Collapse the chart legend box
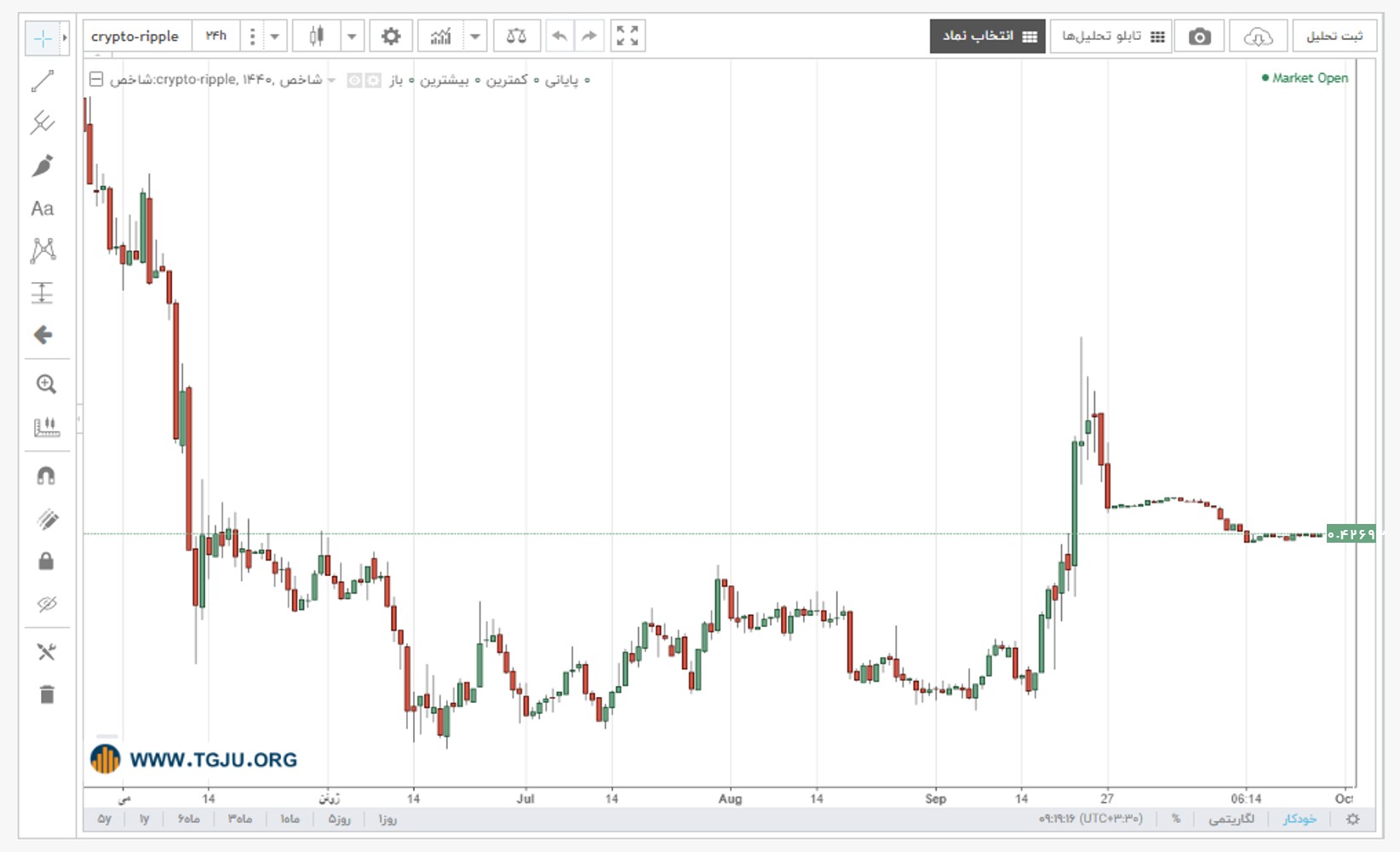 pos(96,79)
